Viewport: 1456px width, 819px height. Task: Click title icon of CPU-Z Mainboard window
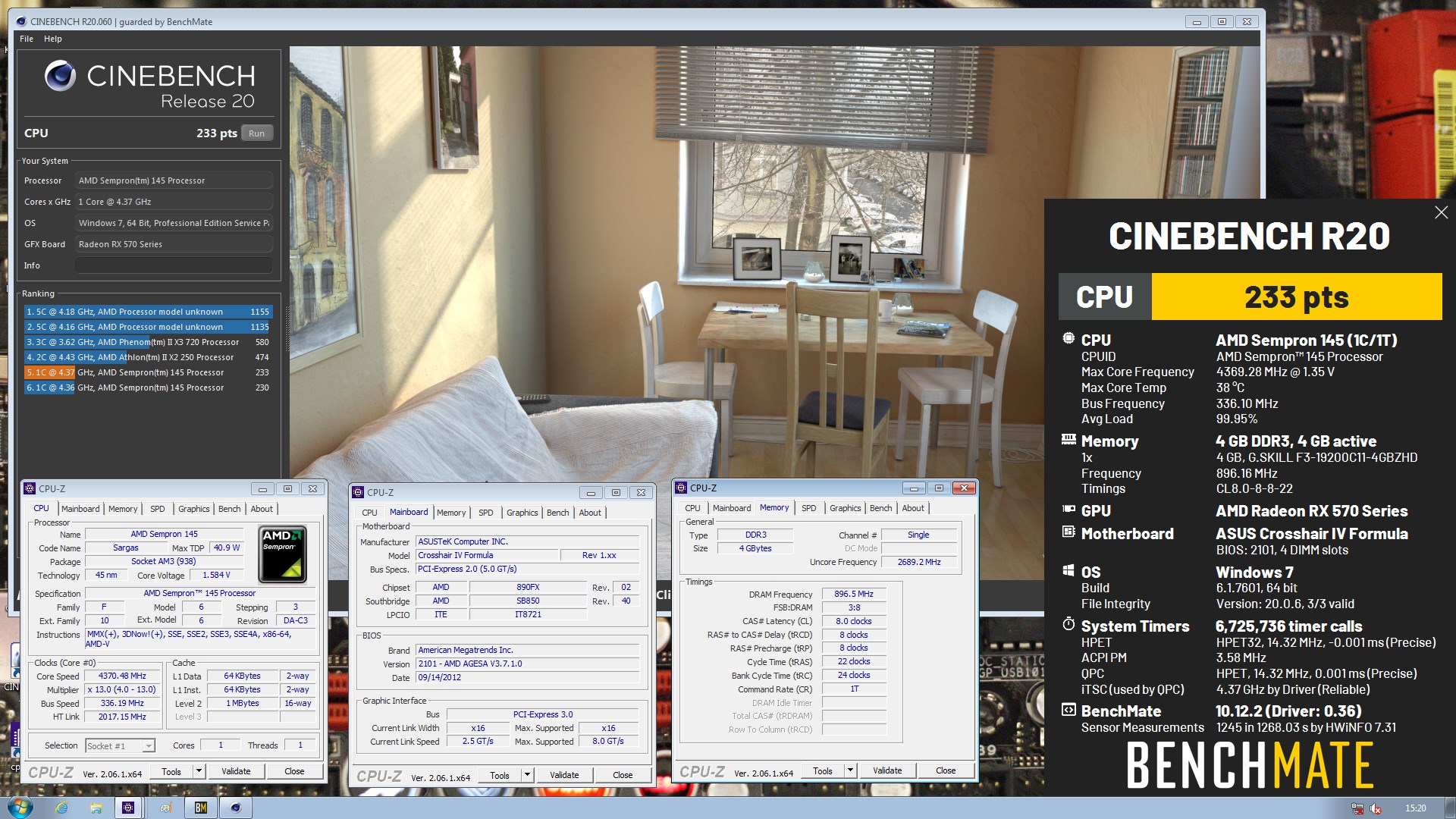[358, 492]
